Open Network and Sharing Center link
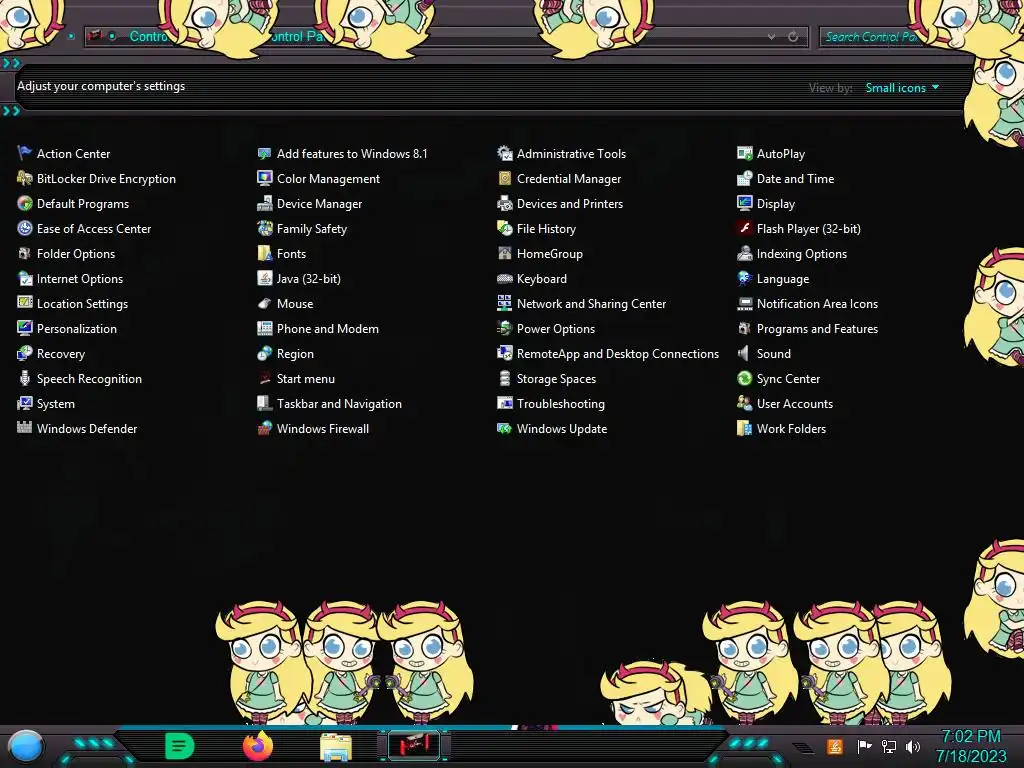The image size is (1024, 768). point(591,304)
